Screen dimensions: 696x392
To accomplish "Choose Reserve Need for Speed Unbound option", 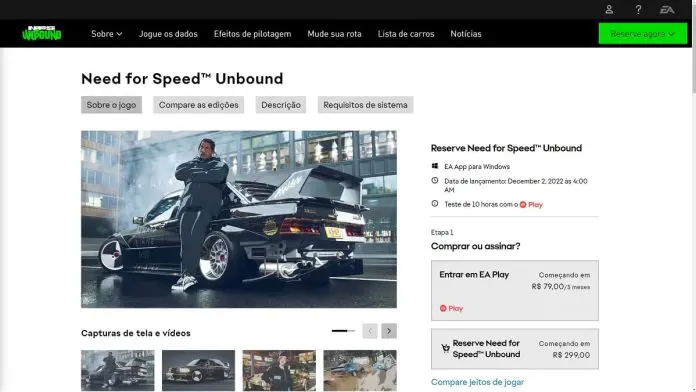I will [514, 349].
